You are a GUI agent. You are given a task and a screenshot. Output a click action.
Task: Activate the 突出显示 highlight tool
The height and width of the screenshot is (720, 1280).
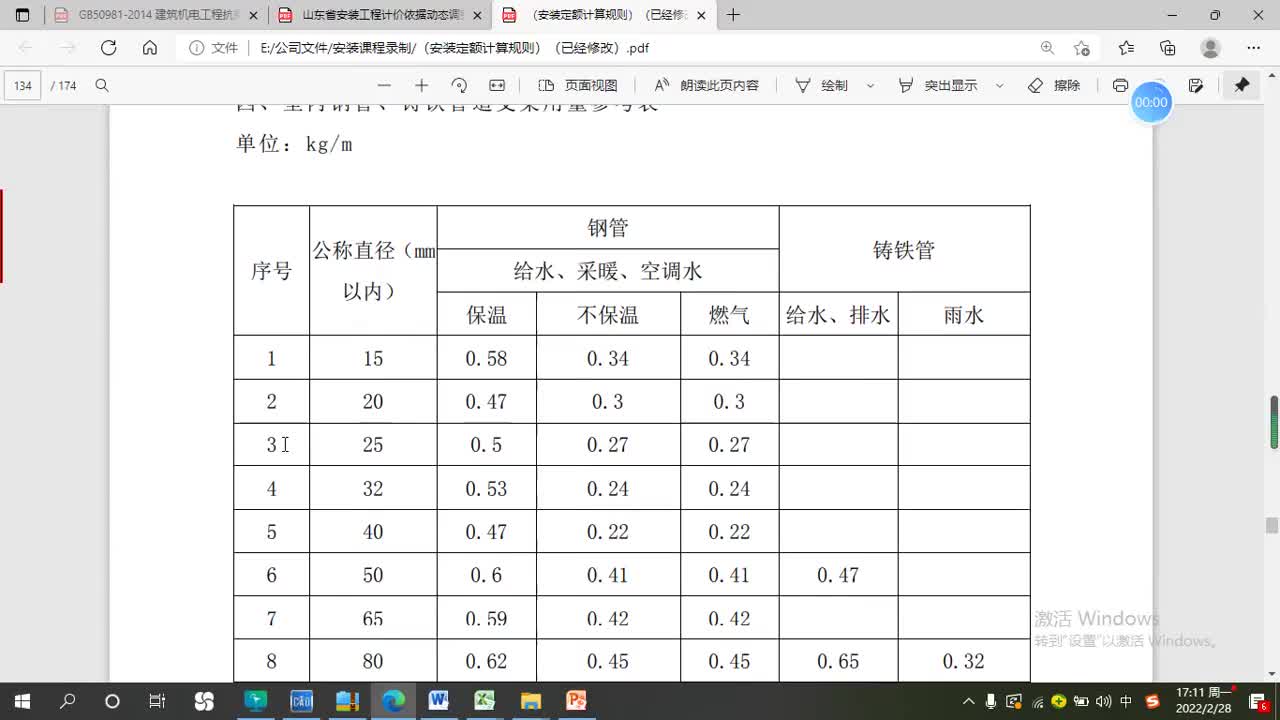pos(938,86)
